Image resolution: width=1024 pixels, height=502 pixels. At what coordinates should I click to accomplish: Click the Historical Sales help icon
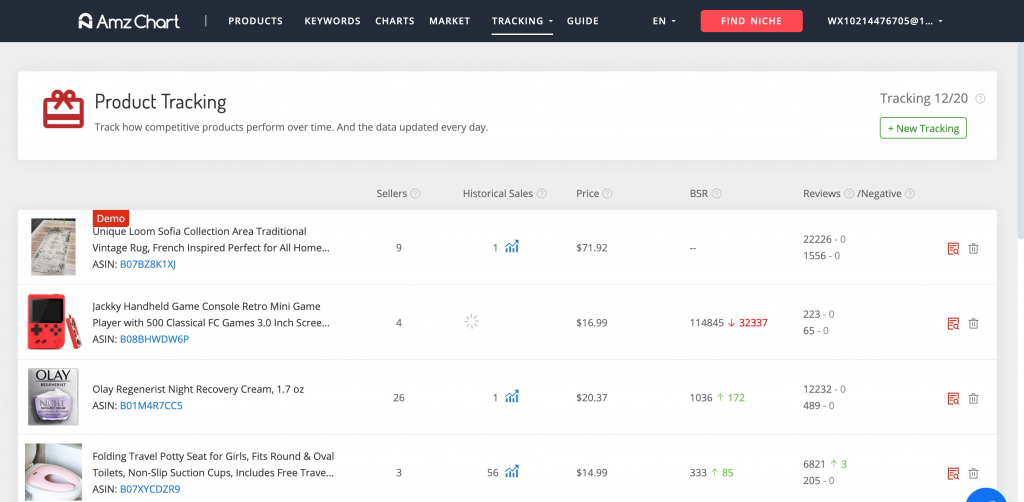pos(541,194)
